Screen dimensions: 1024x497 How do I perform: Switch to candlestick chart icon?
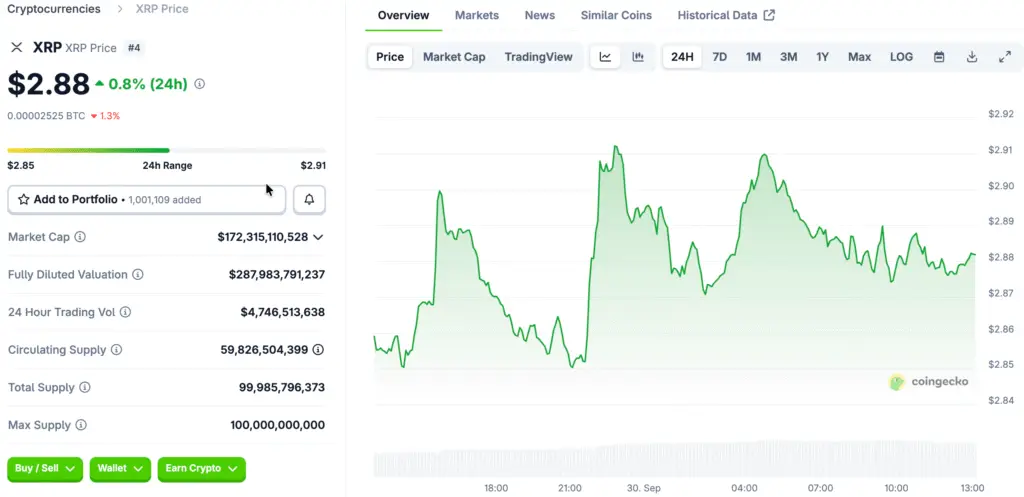638,57
